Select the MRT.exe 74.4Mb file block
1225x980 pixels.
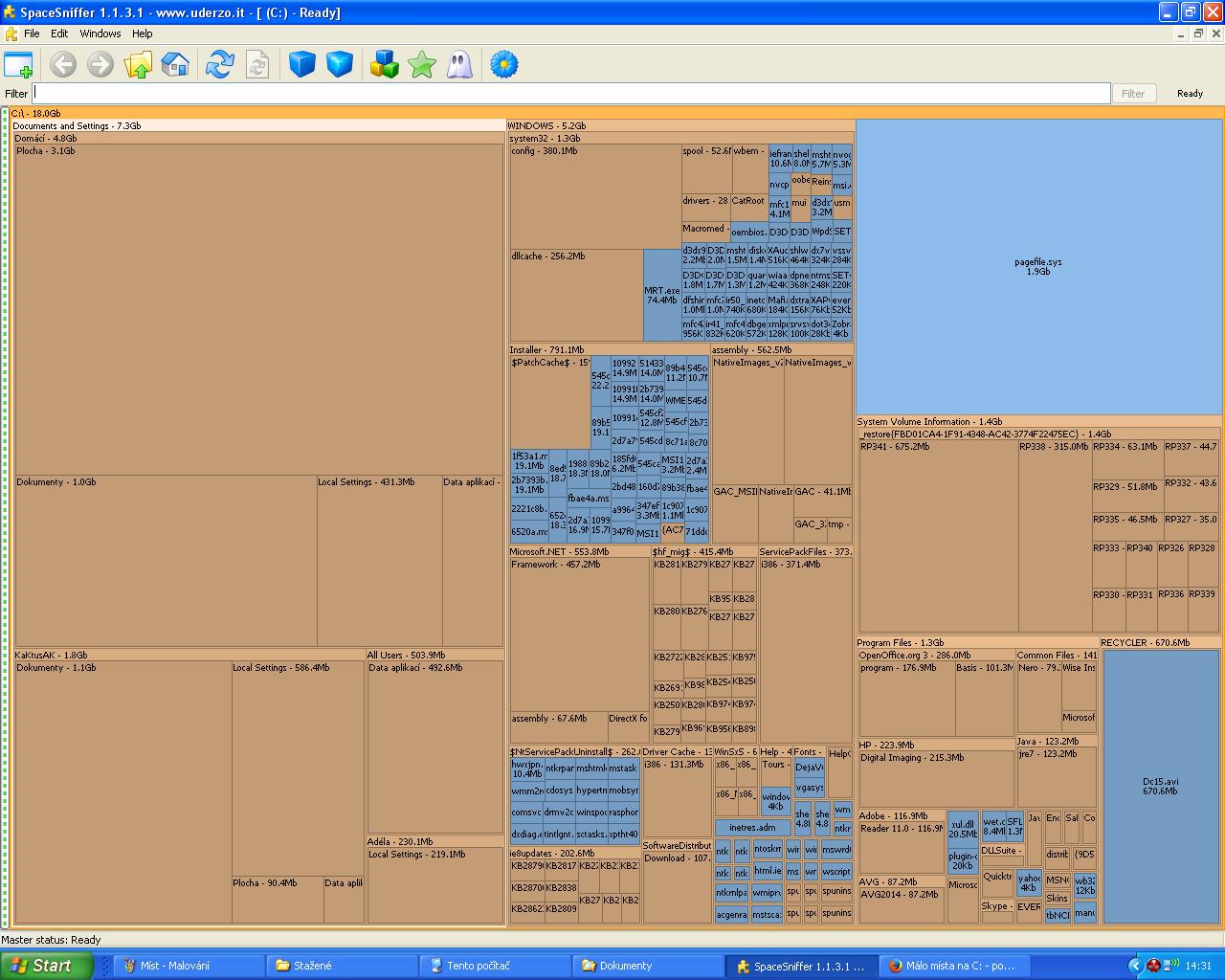pyautogui.click(x=661, y=295)
